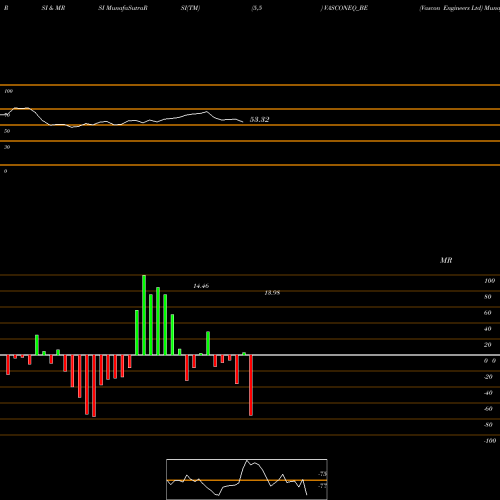Click the MR axis label 20
The width and height of the screenshot is (500, 500).
tap(488, 345)
